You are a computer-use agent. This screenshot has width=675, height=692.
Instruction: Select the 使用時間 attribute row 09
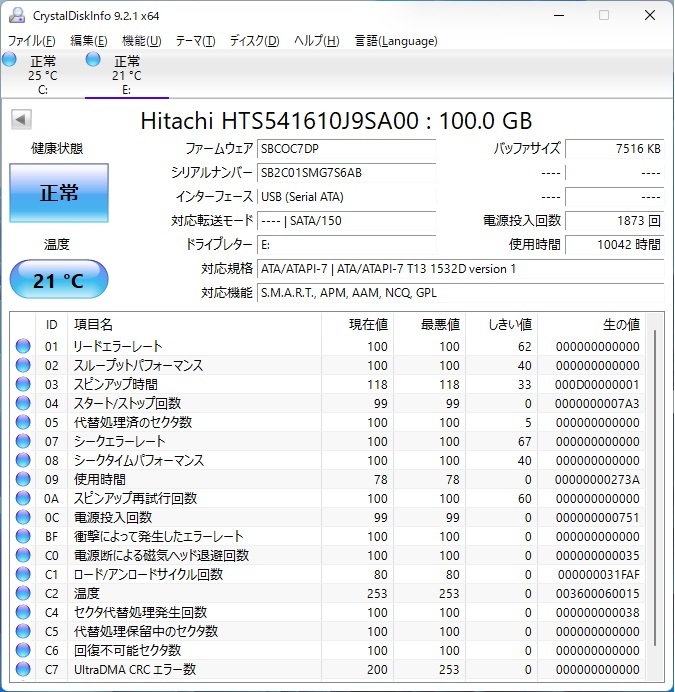328,479
